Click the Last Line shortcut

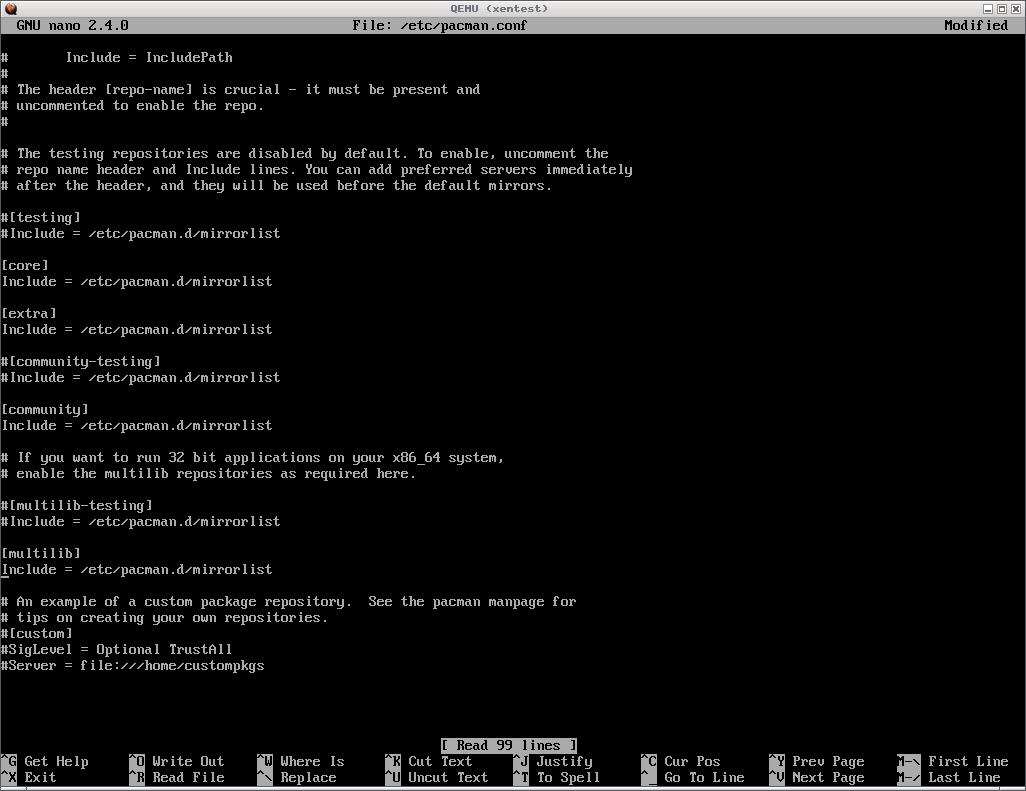tap(964, 777)
